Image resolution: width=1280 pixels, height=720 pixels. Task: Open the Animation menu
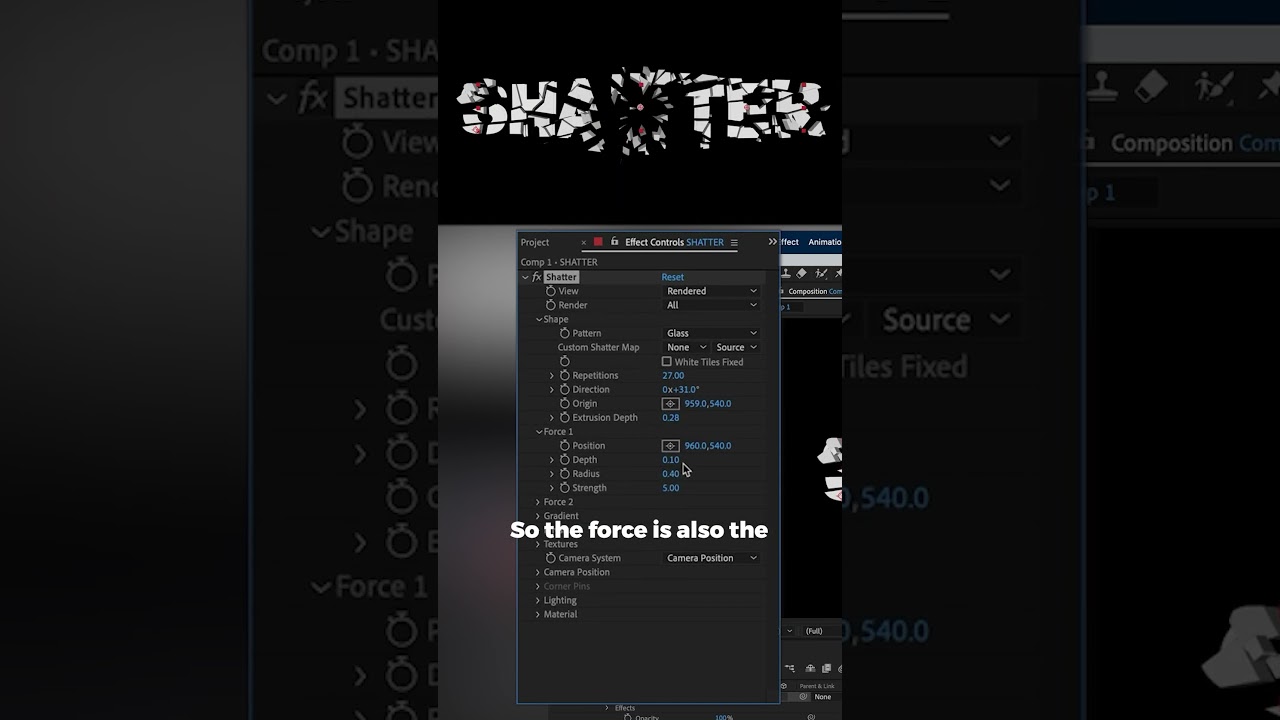pyautogui.click(x=825, y=242)
